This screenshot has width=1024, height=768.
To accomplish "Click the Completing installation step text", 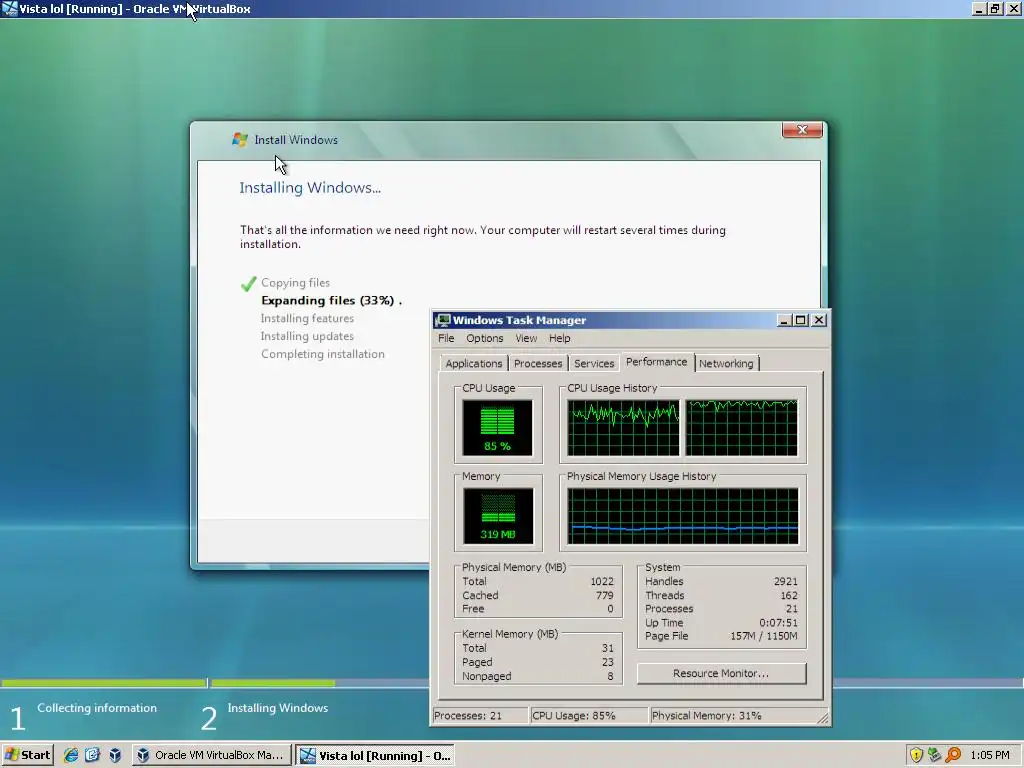I will pos(323,354).
